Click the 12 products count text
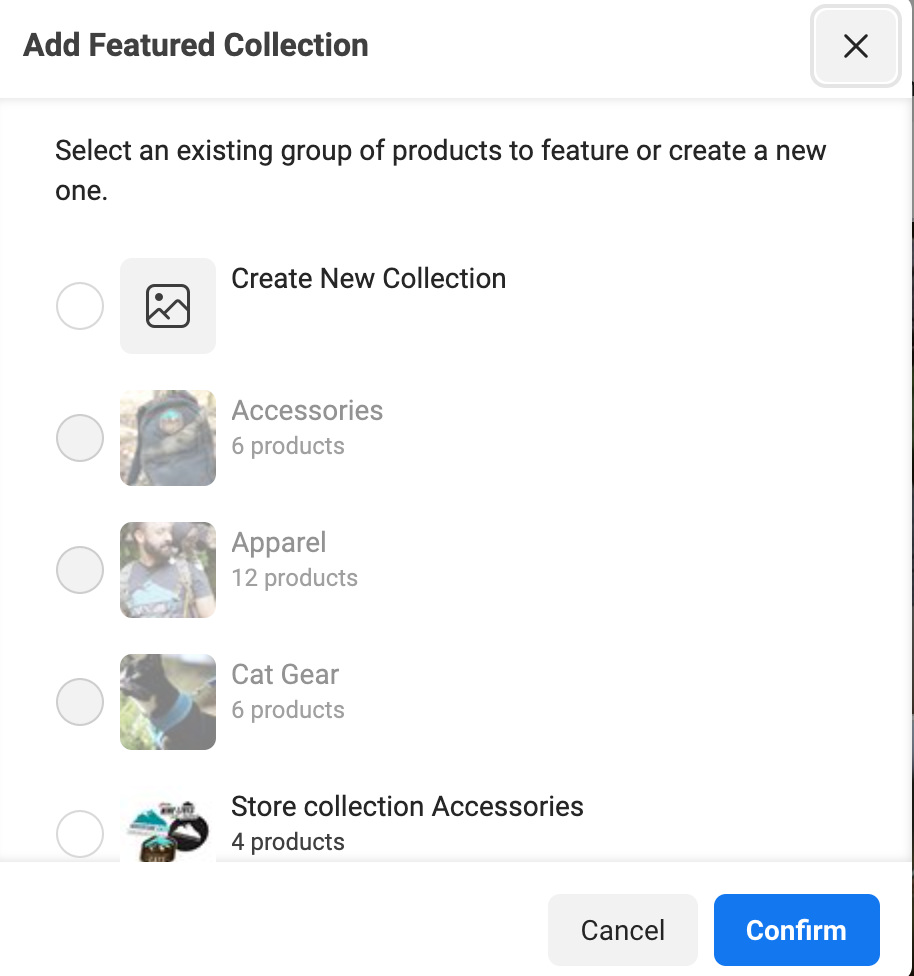 (x=294, y=578)
